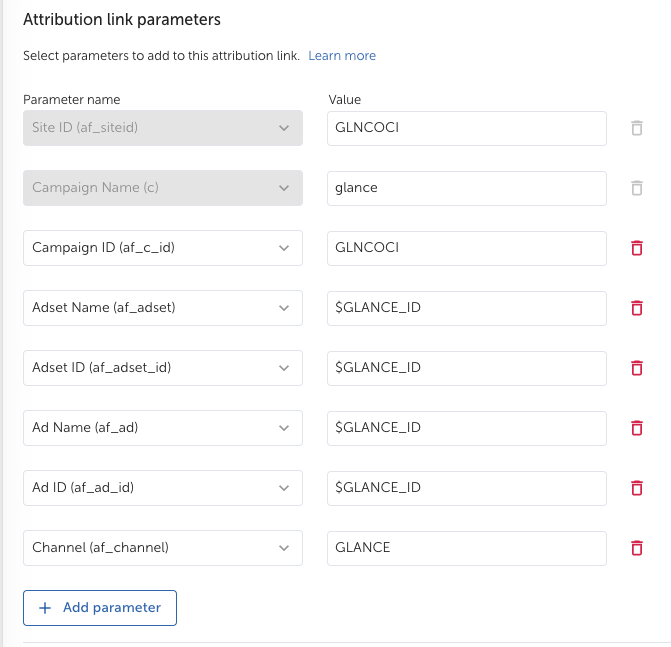671x647 pixels.
Task: Open the Ad ID (af_ad_id) dropdown
Action: 163,487
